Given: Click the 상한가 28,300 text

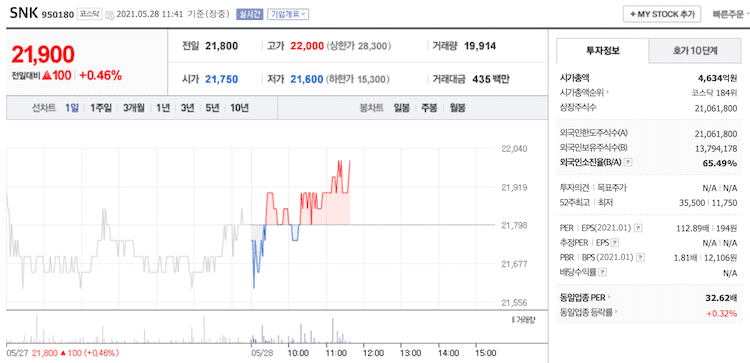Looking at the screenshot, I should click(359, 46).
